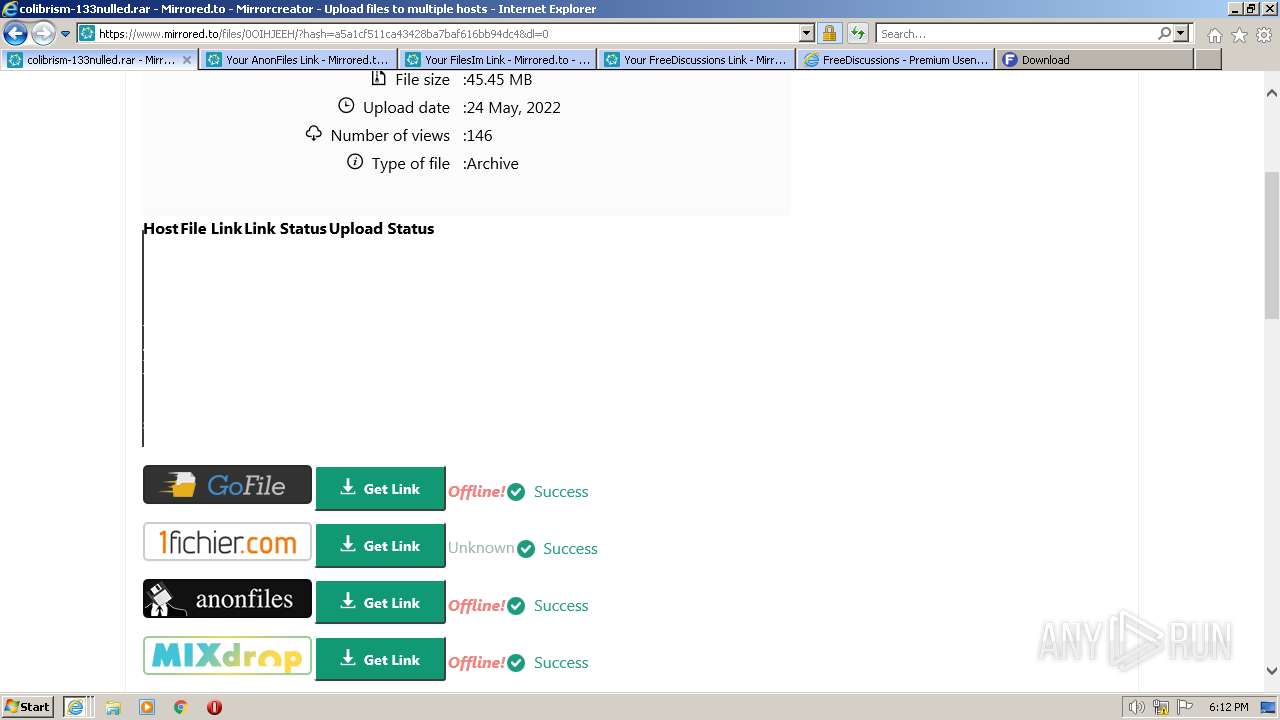The height and width of the screenshot is (720, 1280).
Task: Click the security lock icon
Action: (x=829, y=33)
